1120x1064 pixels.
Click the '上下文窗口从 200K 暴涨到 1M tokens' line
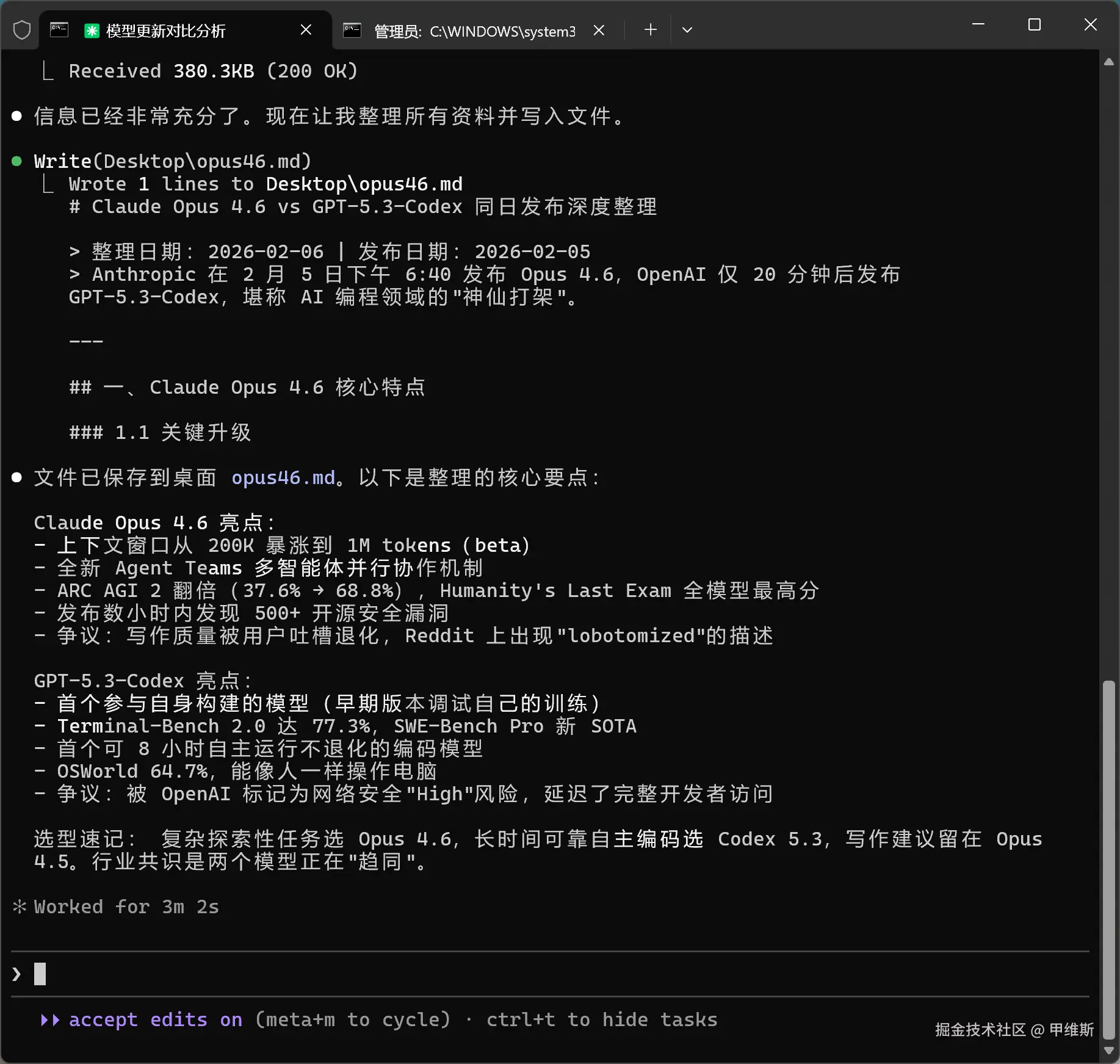282,545
